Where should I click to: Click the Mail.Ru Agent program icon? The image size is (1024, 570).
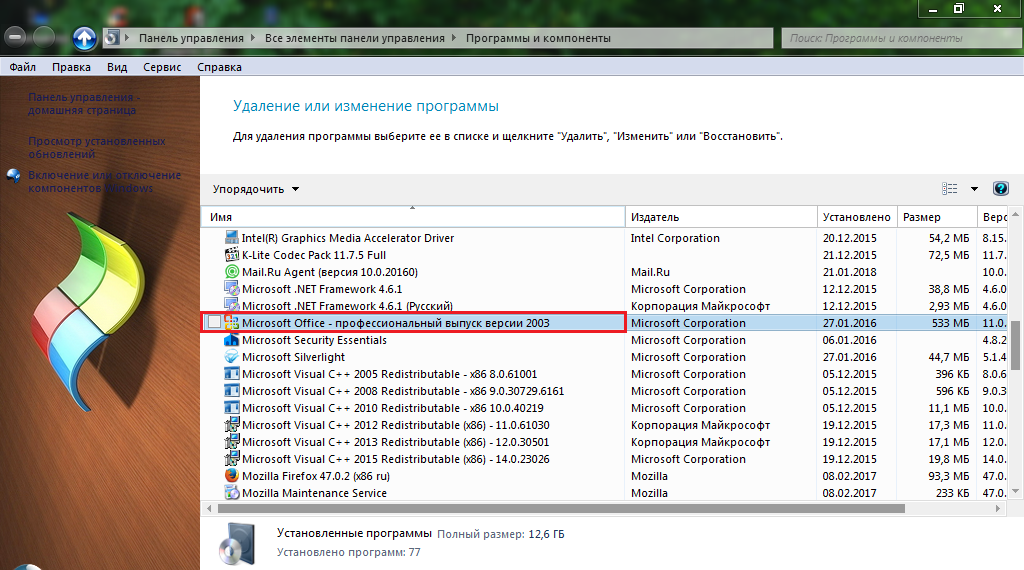pos(231,272)
